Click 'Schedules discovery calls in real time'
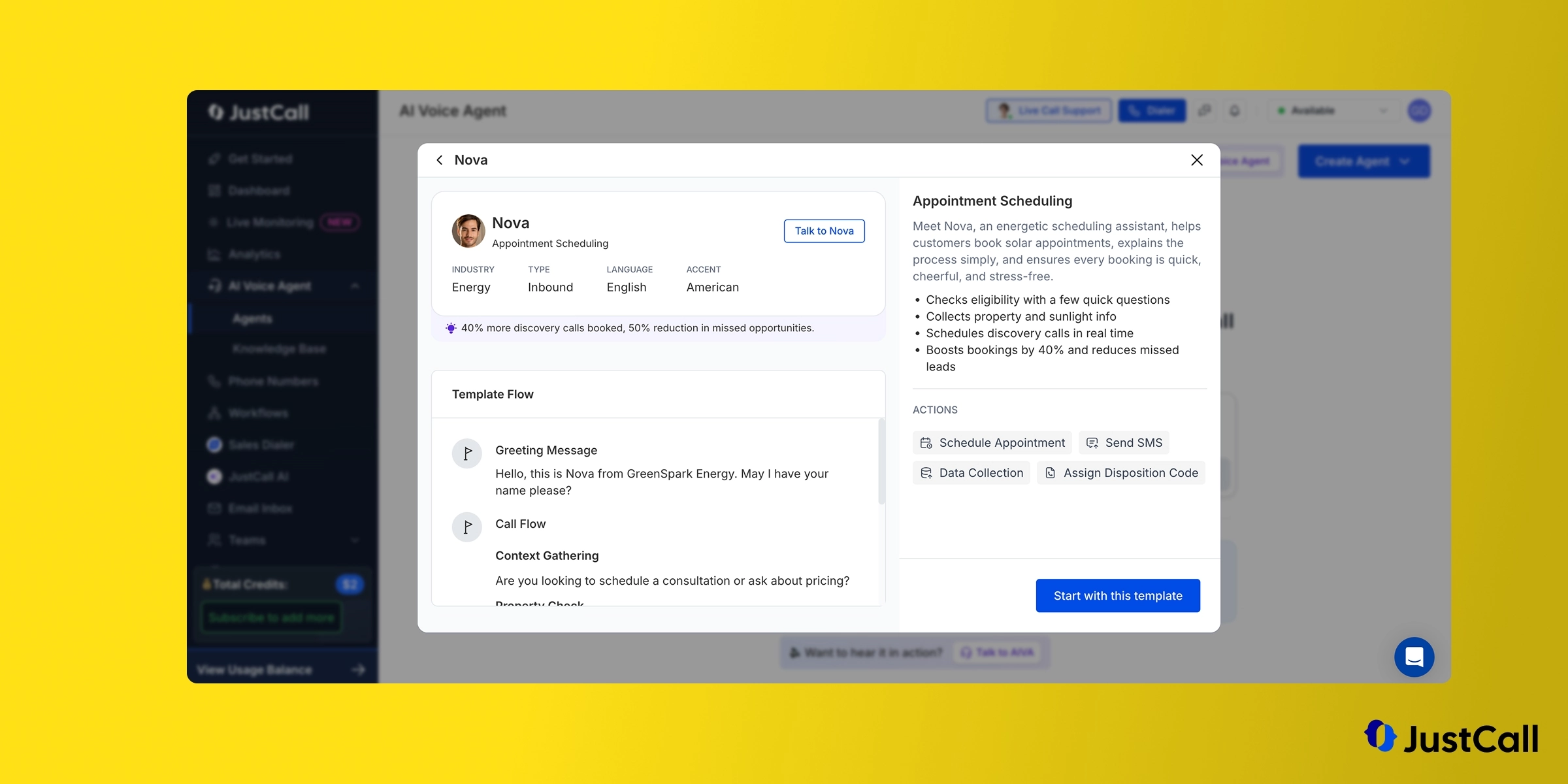Screen dimensions: 1568x784 (x=1030, y=334)
